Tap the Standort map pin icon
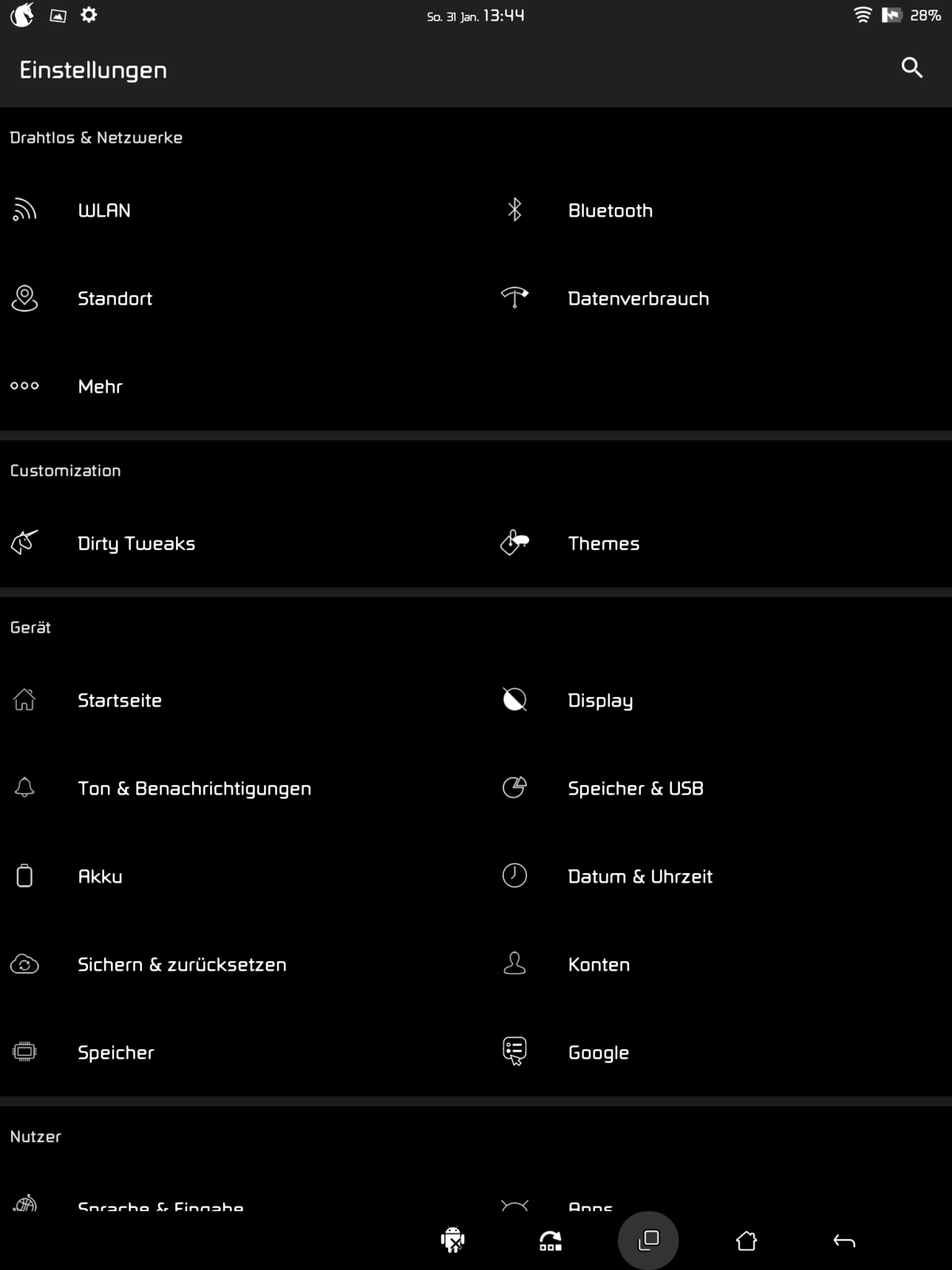The image size is (952, 1270). (x=25, y=298)
